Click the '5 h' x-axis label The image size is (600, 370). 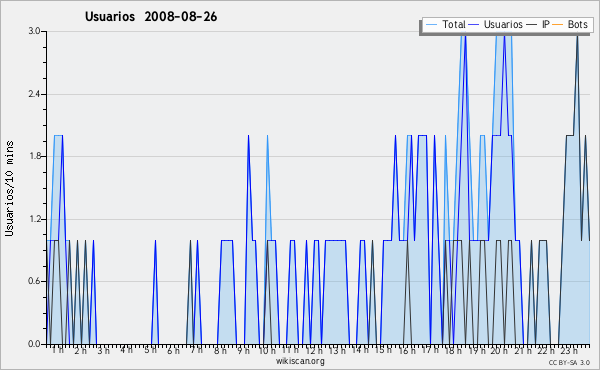click(150, 350)
